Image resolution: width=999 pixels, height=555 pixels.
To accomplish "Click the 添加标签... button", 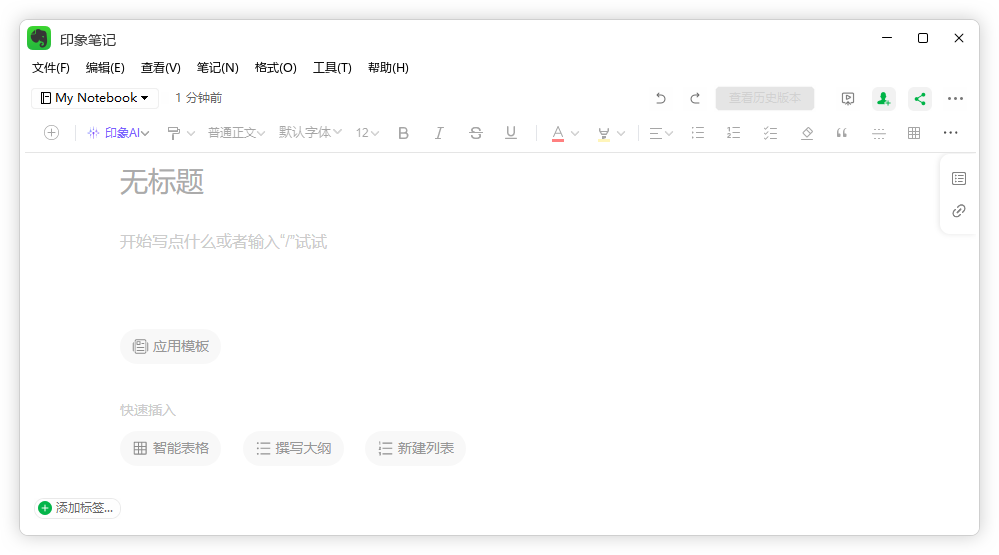I will pos(77,508).
